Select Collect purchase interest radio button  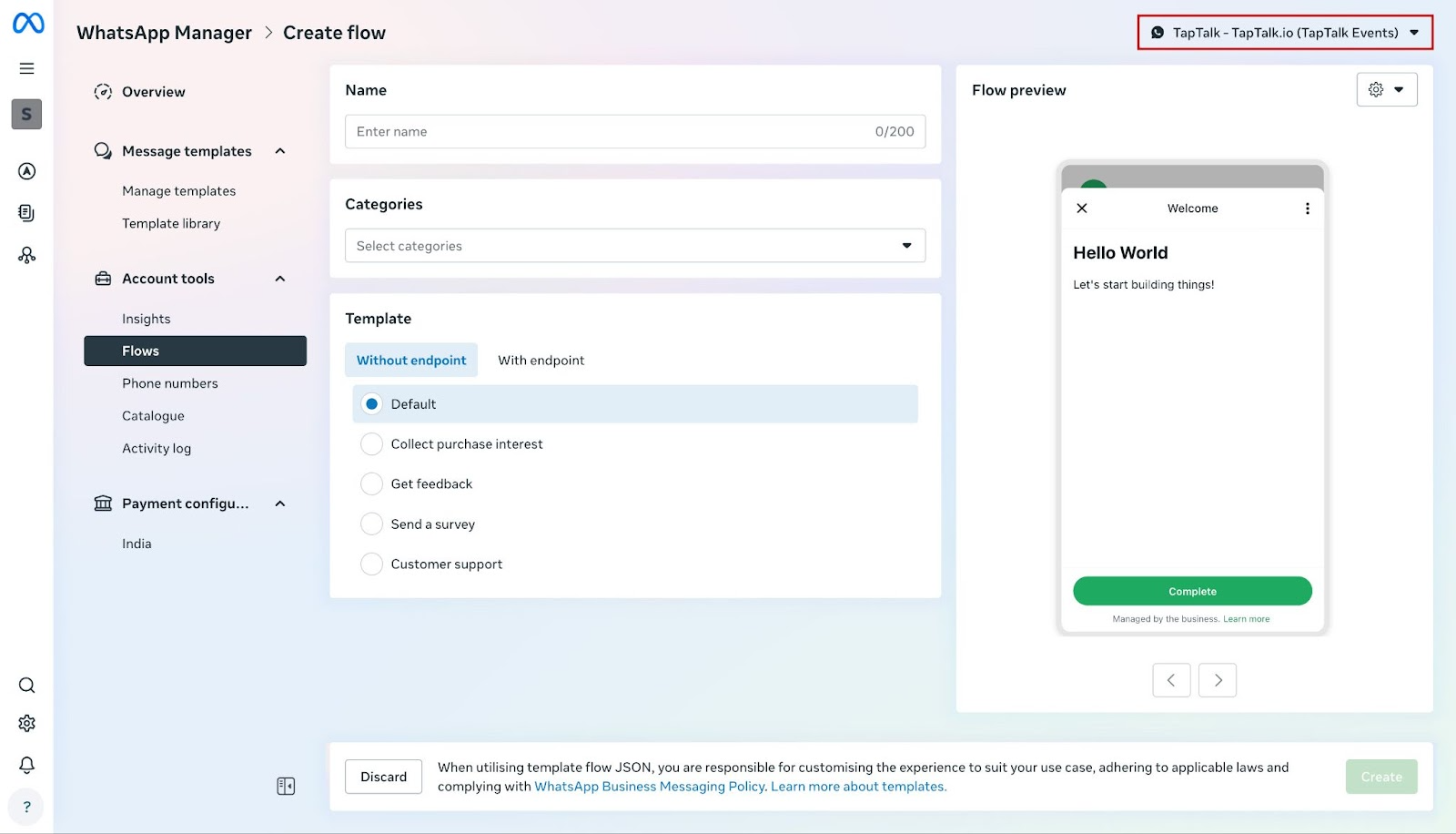pos(371,444)
